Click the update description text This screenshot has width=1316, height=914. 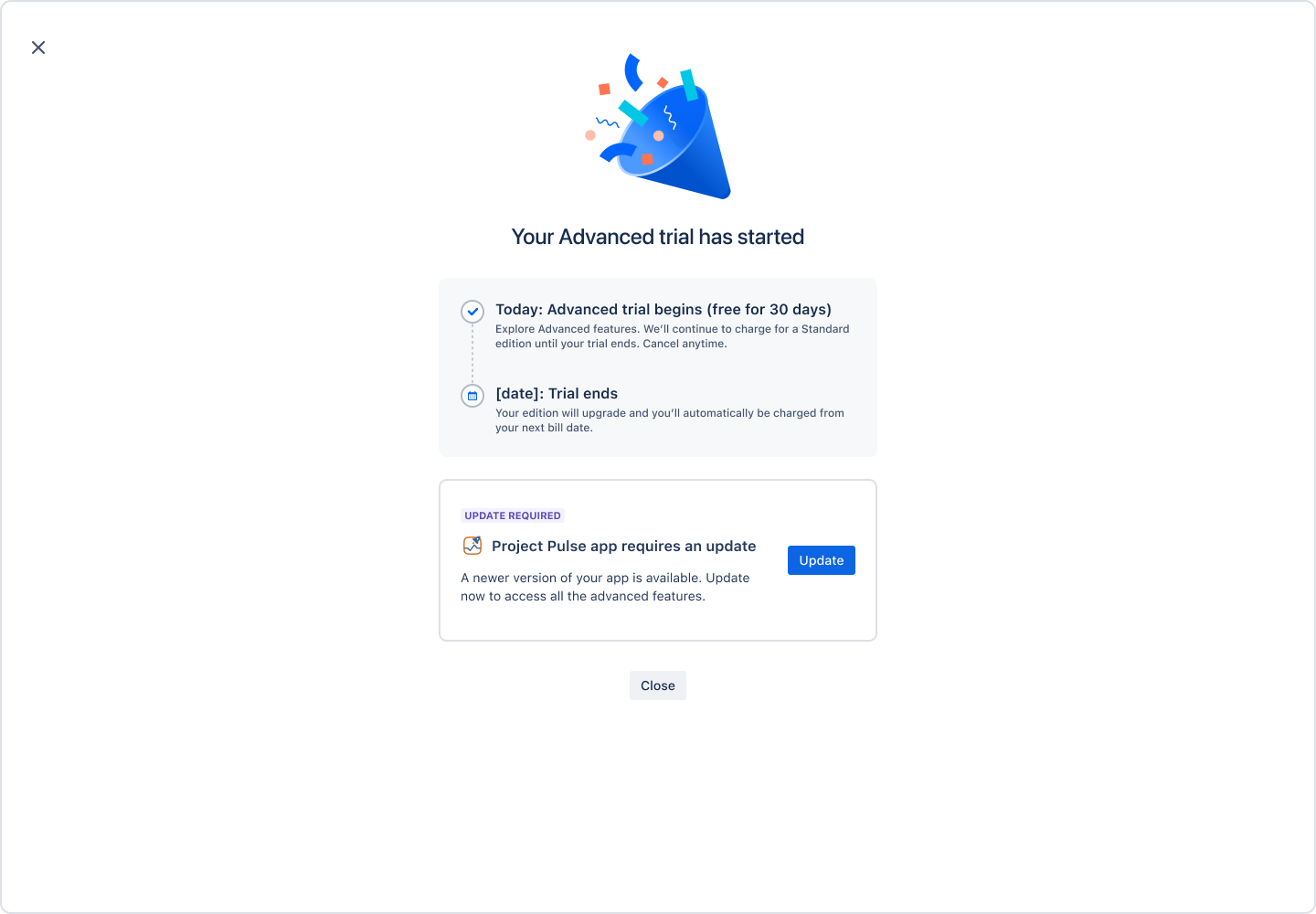pyautogui.click(x=605, y=586)
